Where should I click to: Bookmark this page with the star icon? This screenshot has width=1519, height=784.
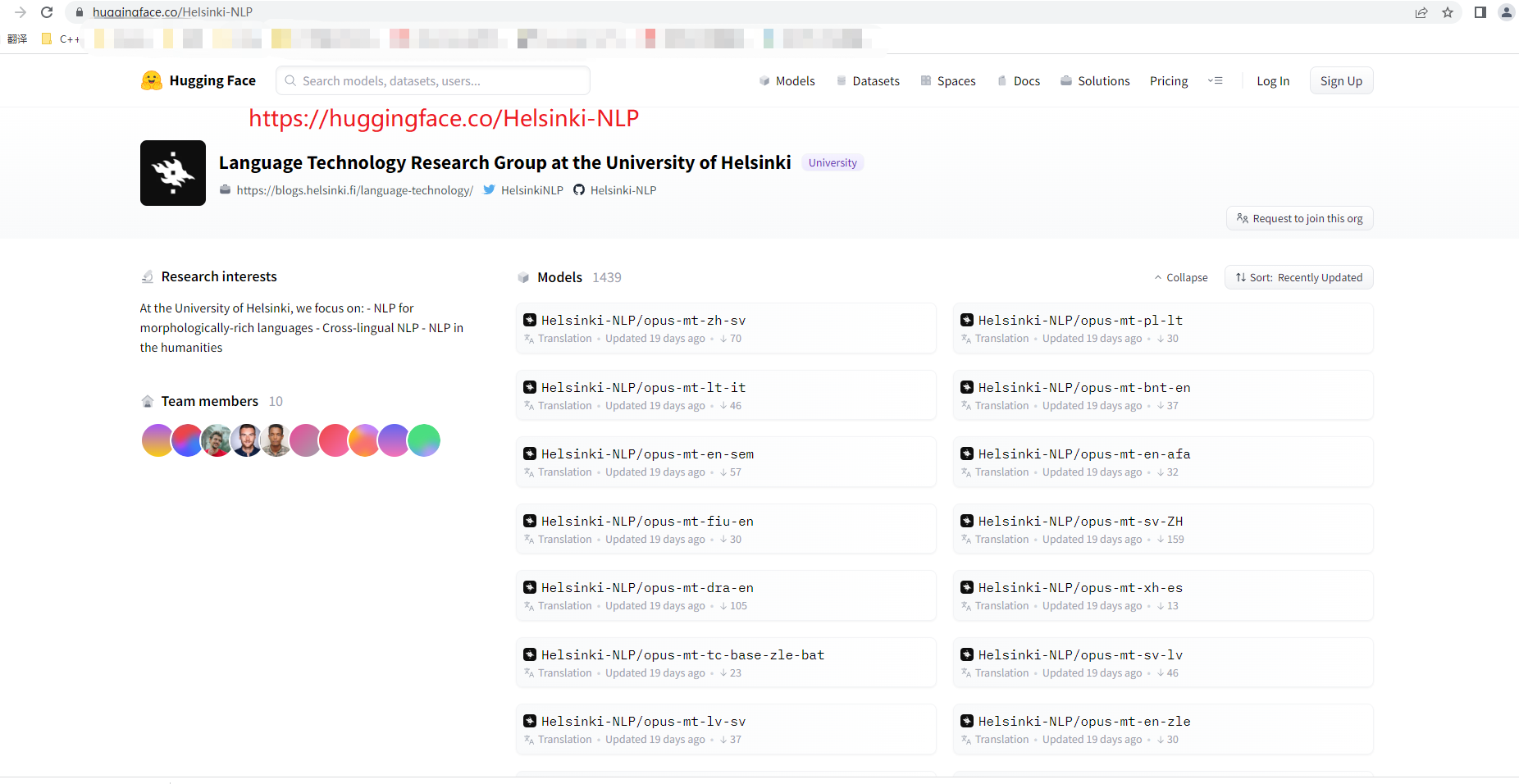click(1448, 12)
